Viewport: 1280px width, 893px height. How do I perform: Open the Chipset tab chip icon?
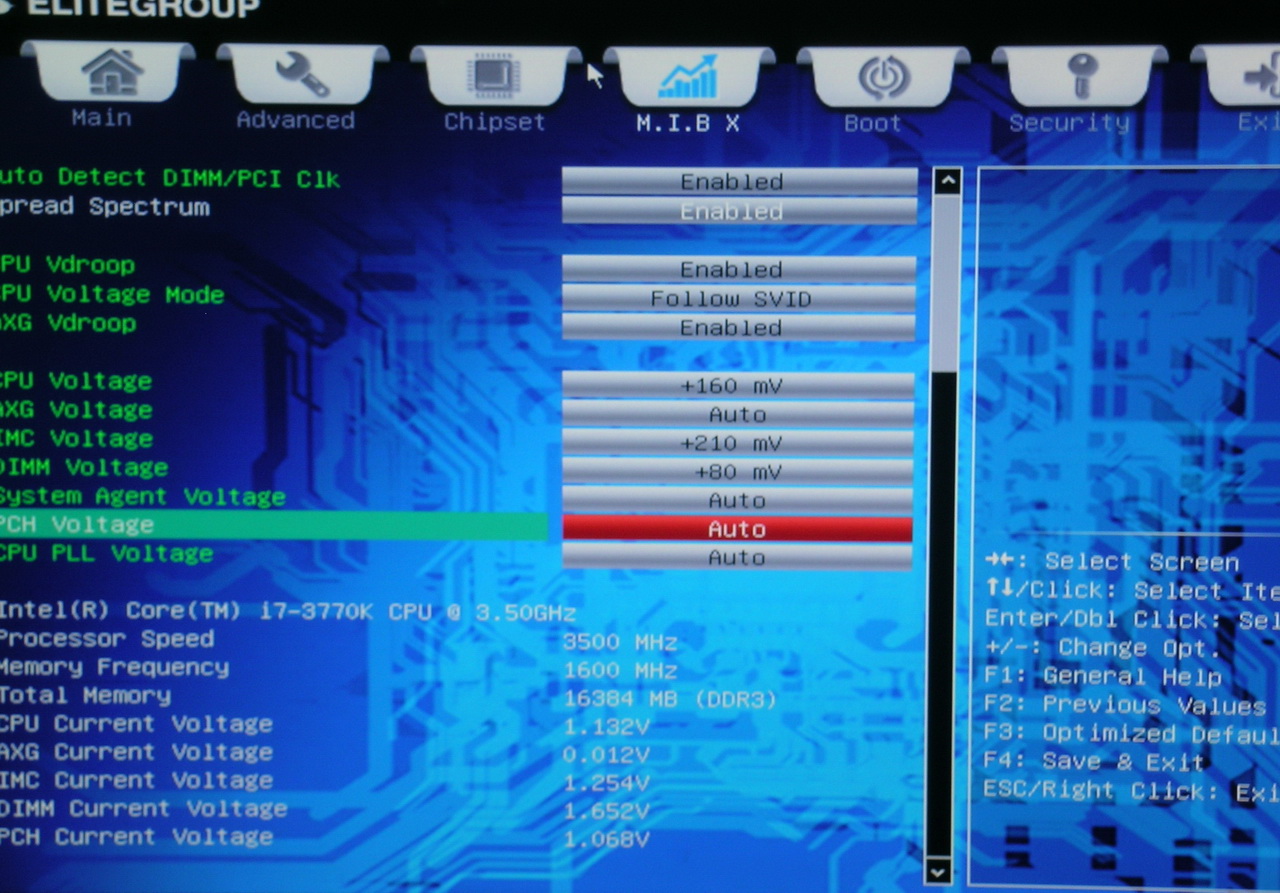(x=494, y=77)
